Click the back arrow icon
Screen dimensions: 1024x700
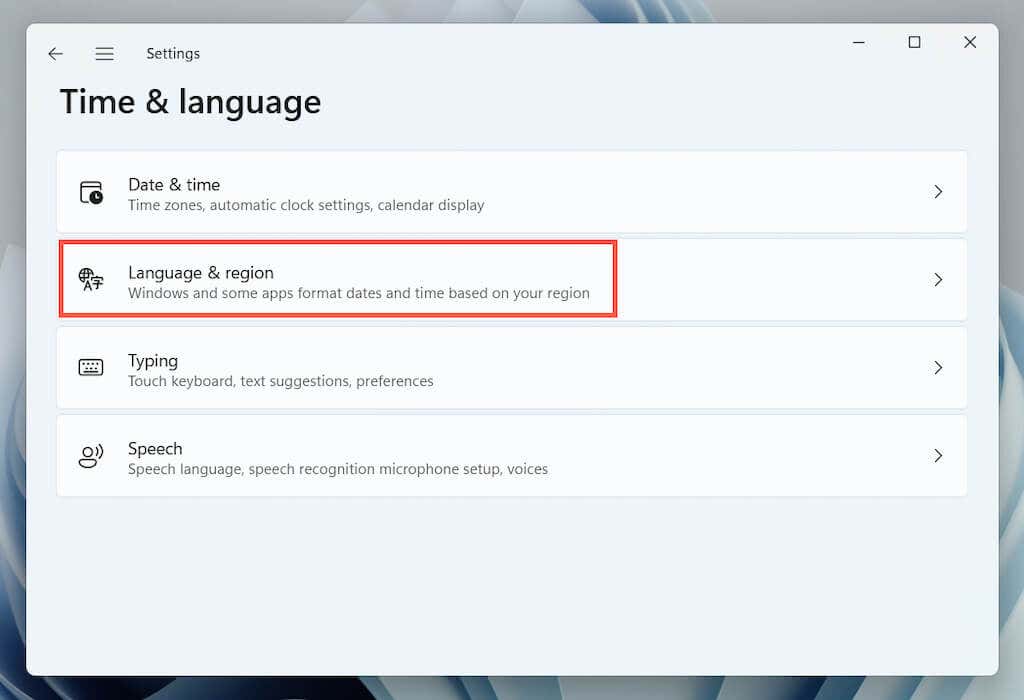coord(56,54)
